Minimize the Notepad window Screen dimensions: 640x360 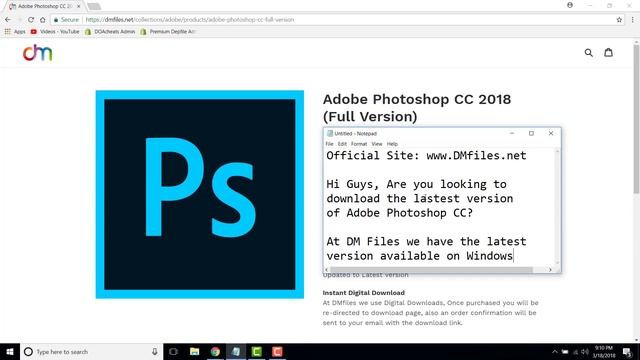point(512,133)
